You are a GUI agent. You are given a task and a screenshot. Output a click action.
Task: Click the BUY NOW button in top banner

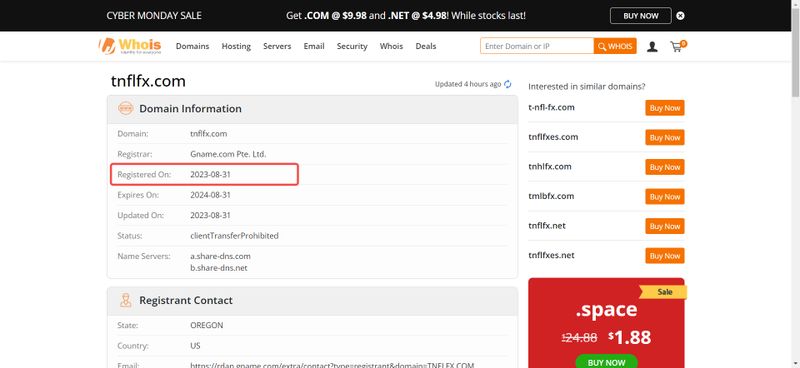[641, 16]
